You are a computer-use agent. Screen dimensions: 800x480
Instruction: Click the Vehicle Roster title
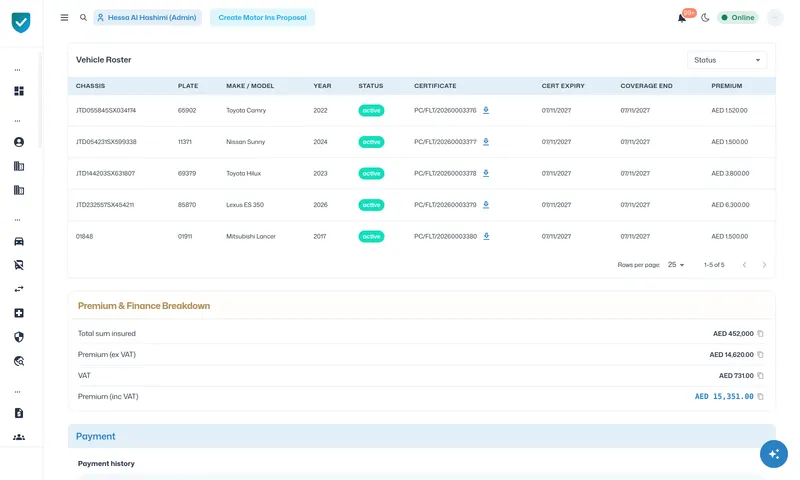[x=104, y=60]
